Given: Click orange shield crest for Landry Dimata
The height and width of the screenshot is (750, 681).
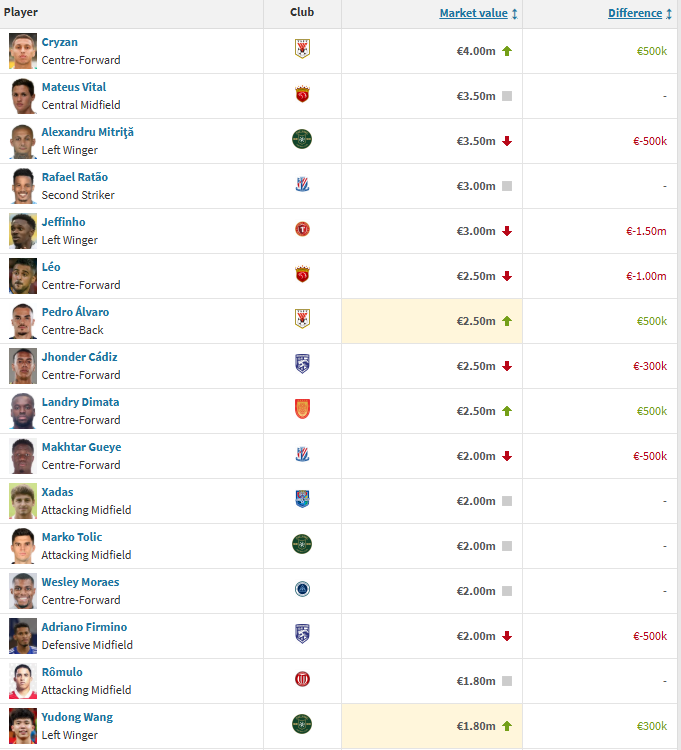Looking at the screenshot, I should [302, 409].
